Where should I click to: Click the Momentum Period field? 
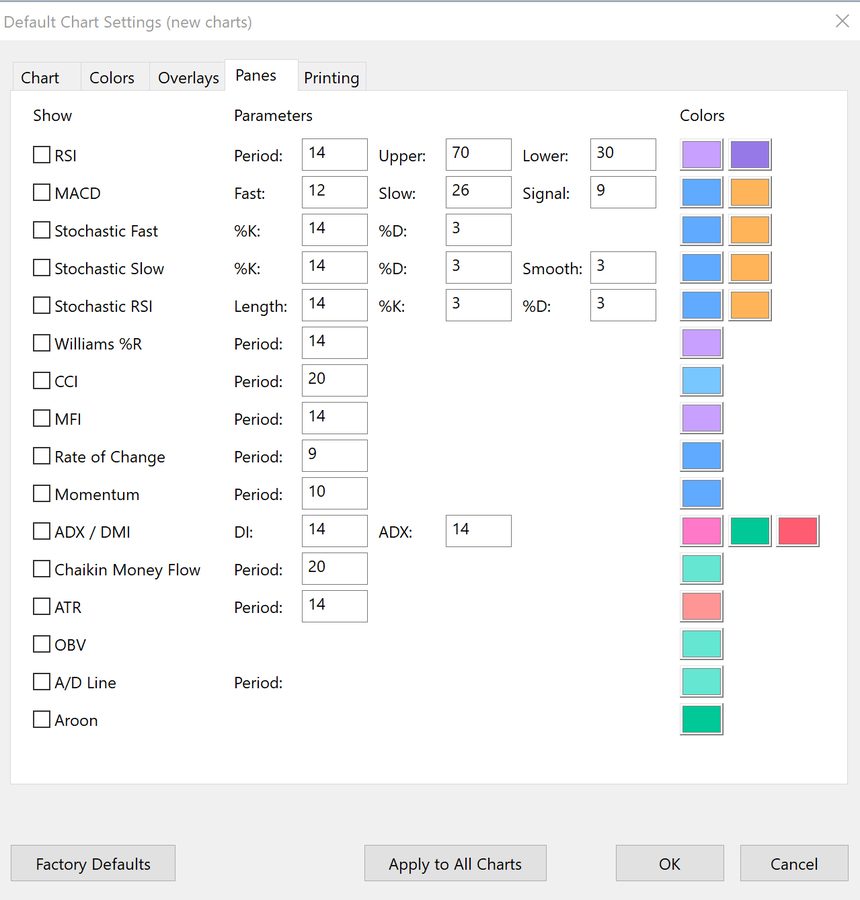(x=335, y=493)
